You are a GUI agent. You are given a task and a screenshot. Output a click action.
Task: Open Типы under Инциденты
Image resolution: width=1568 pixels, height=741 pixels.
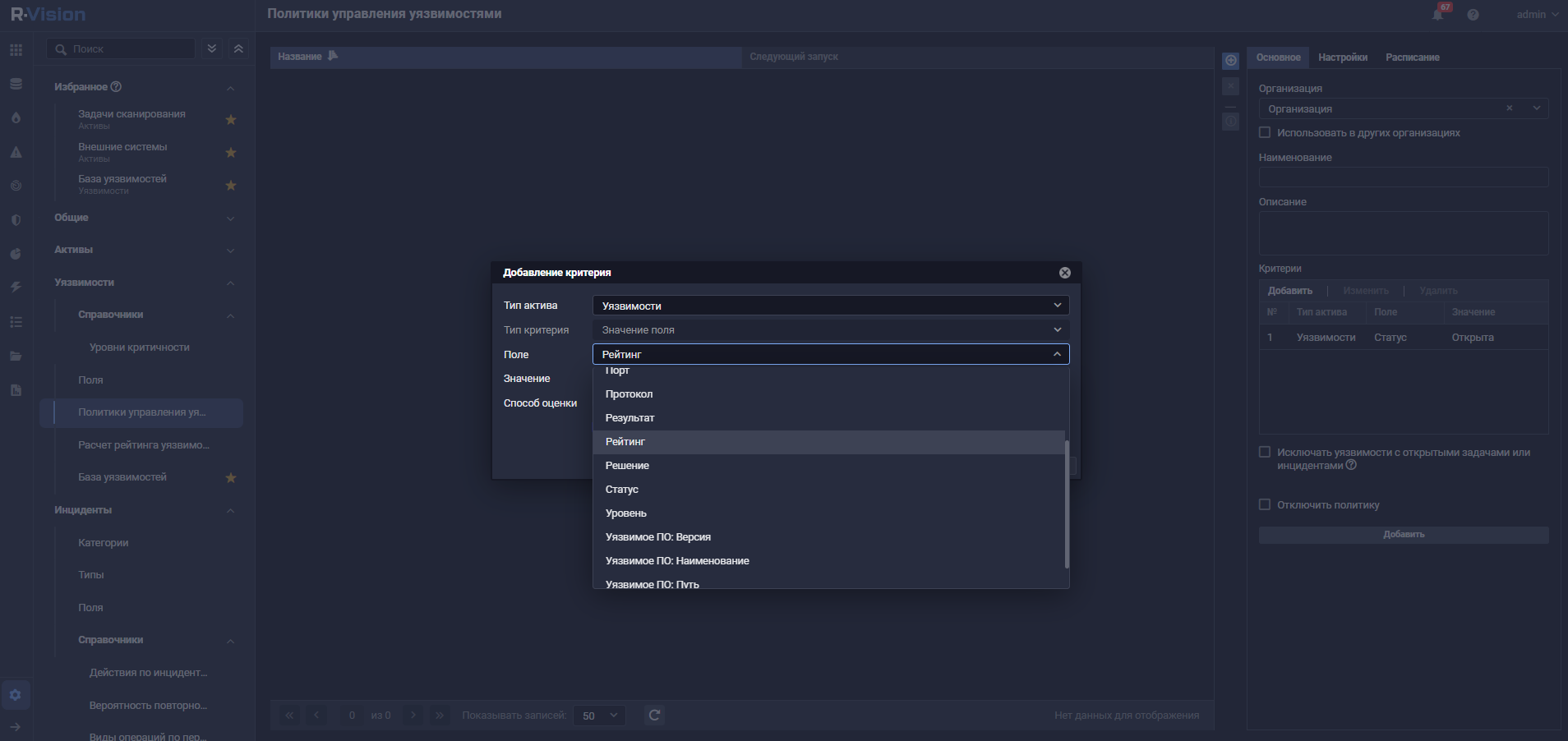coord(91,575)
